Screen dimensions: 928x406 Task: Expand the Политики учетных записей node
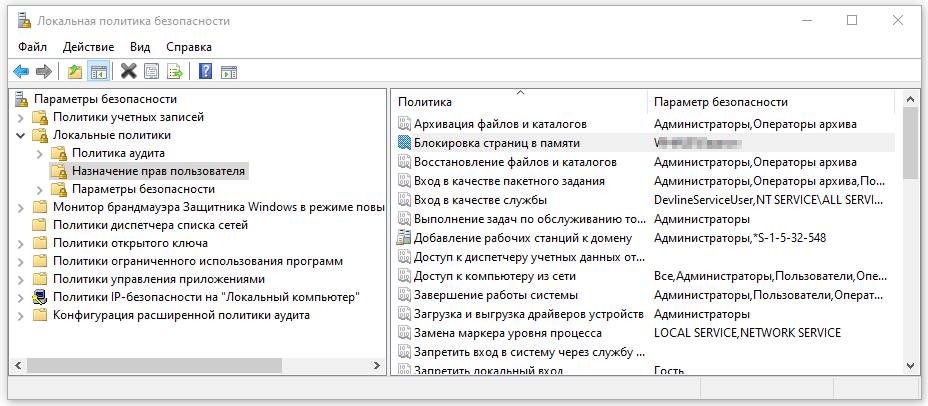21,117
